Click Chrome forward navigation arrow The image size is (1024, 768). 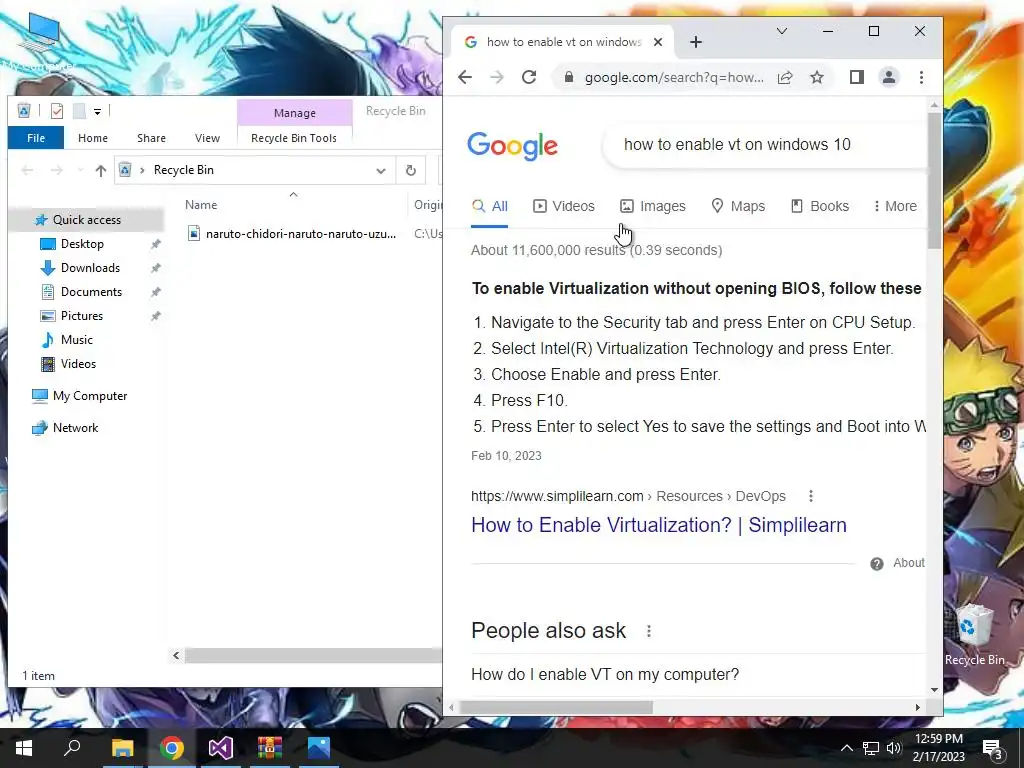(x=497, y=77)
